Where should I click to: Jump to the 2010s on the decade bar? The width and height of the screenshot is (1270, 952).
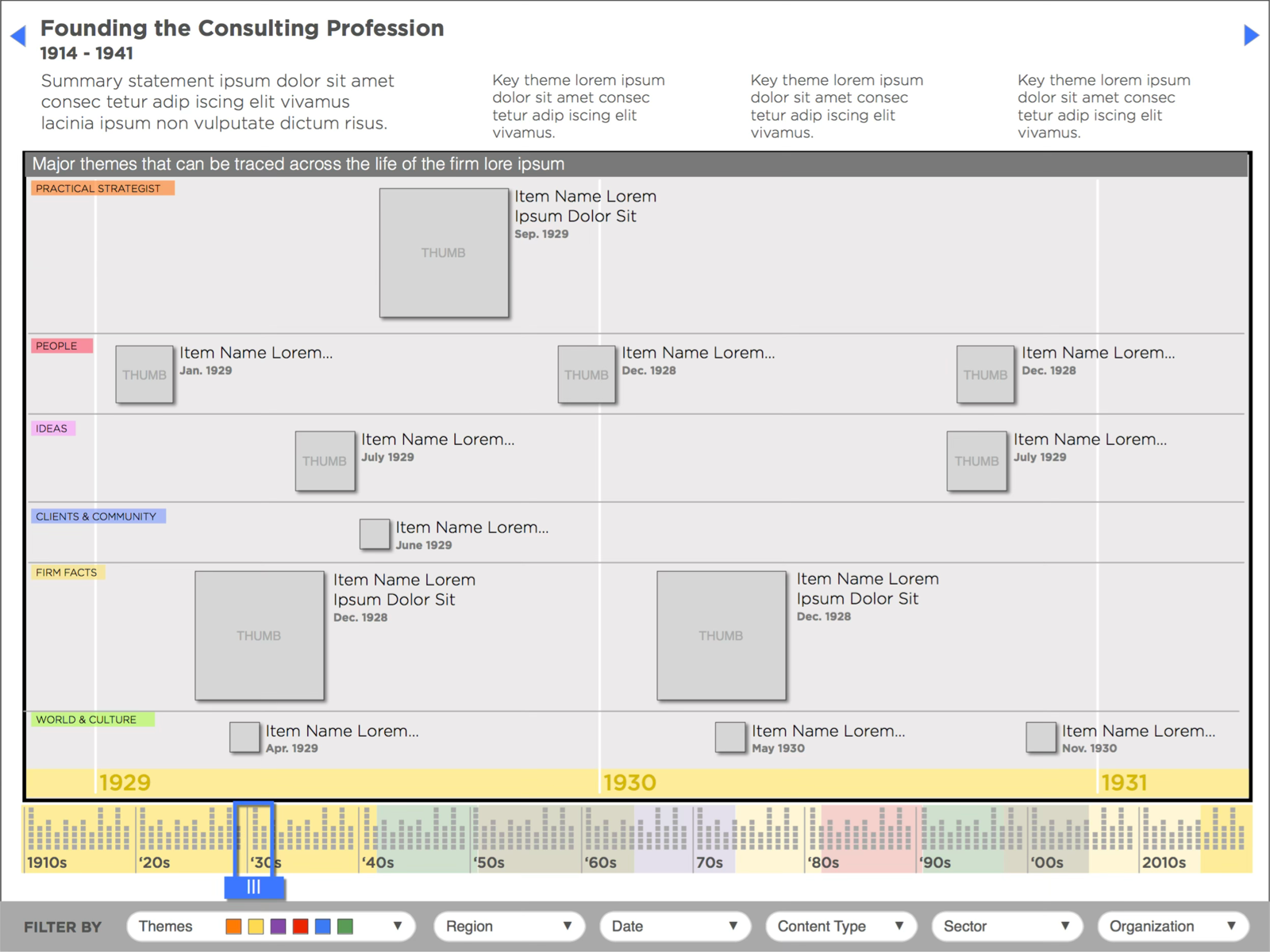1164,862
